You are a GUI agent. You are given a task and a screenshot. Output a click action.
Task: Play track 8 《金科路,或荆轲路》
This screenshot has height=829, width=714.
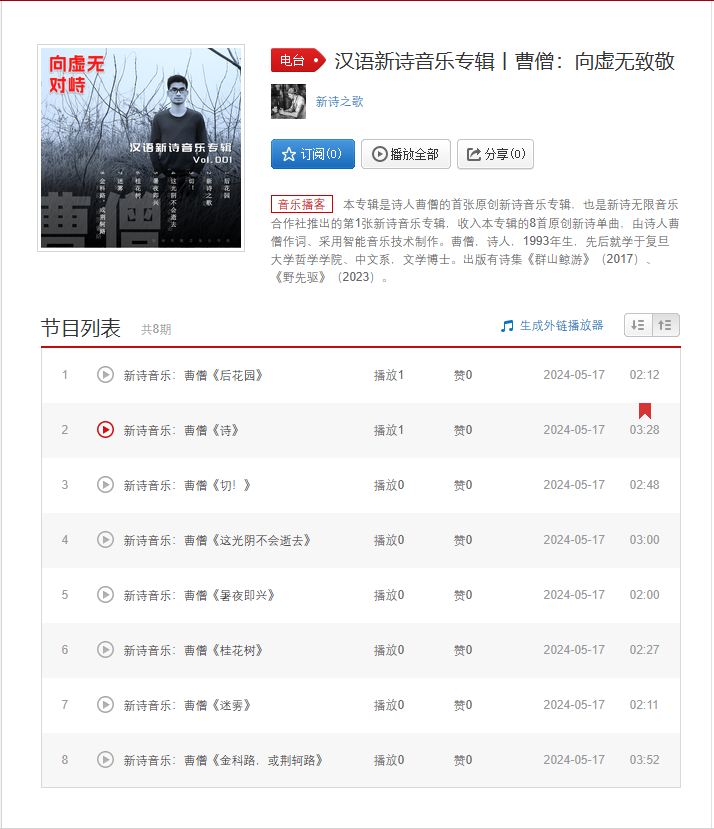pos(105,760)
